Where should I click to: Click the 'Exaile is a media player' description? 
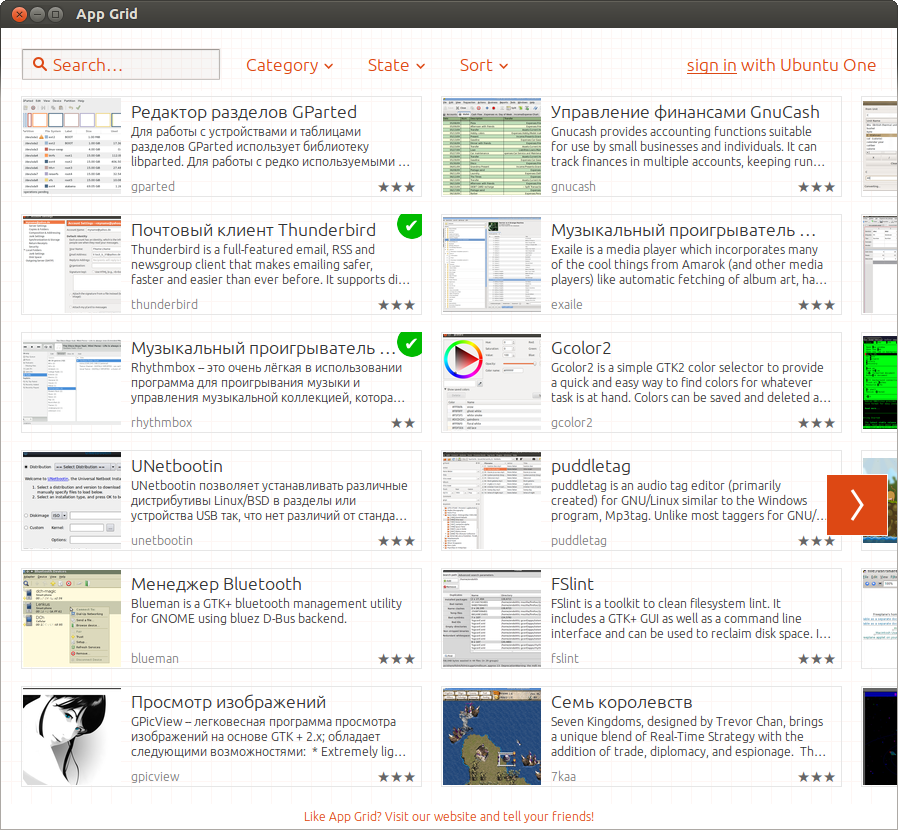point(689,265)
